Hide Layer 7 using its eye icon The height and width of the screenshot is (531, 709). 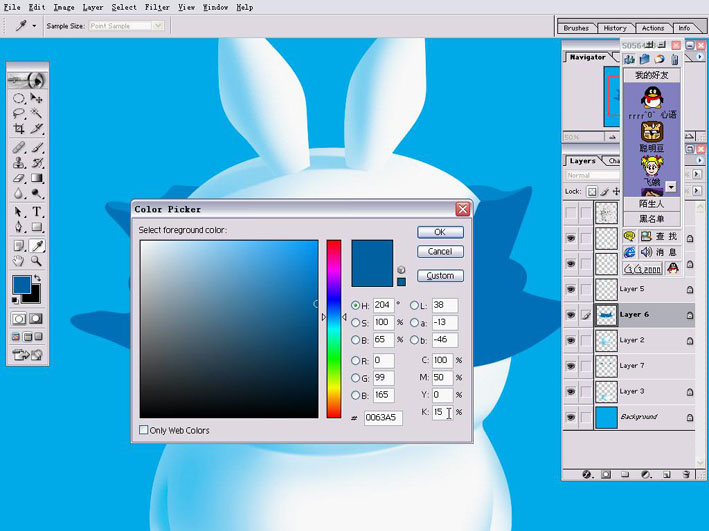[571, 365]
